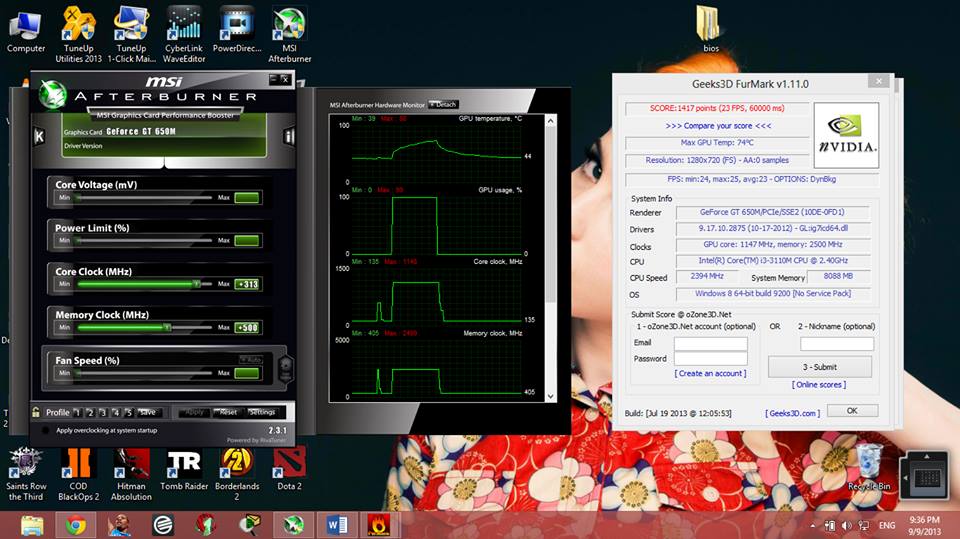The height and width of the screenshot is (539, 960).
Task: Open the Recycle Bin
Action: coord(869,468)
